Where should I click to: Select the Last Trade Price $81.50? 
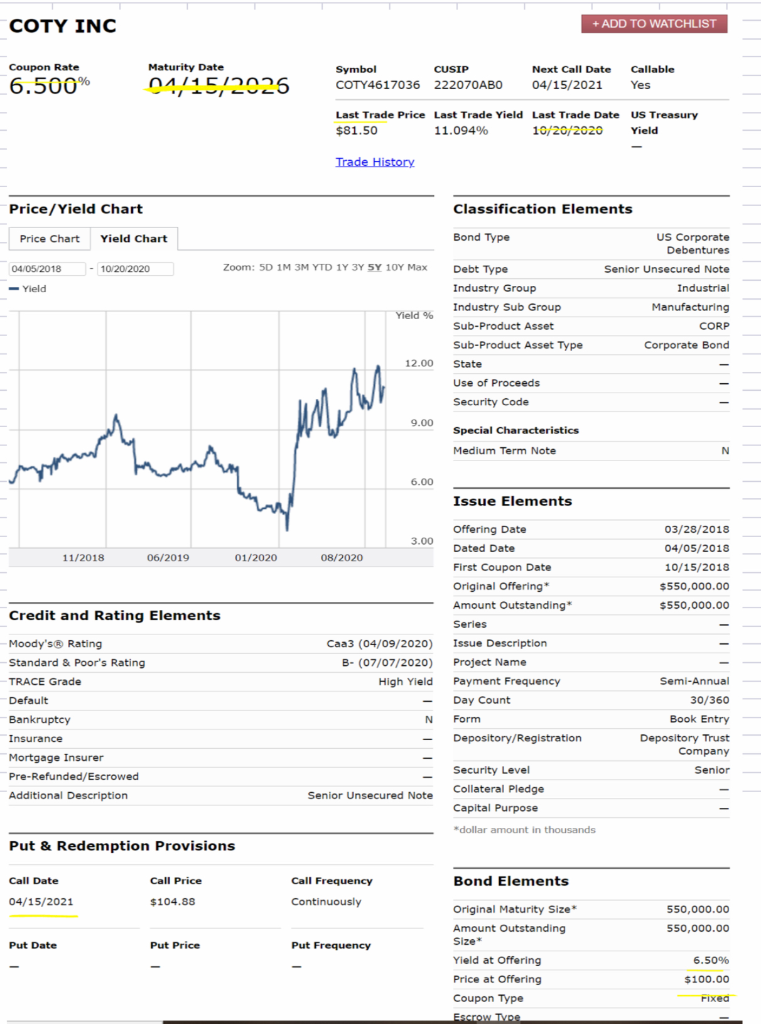pos(357,131)
